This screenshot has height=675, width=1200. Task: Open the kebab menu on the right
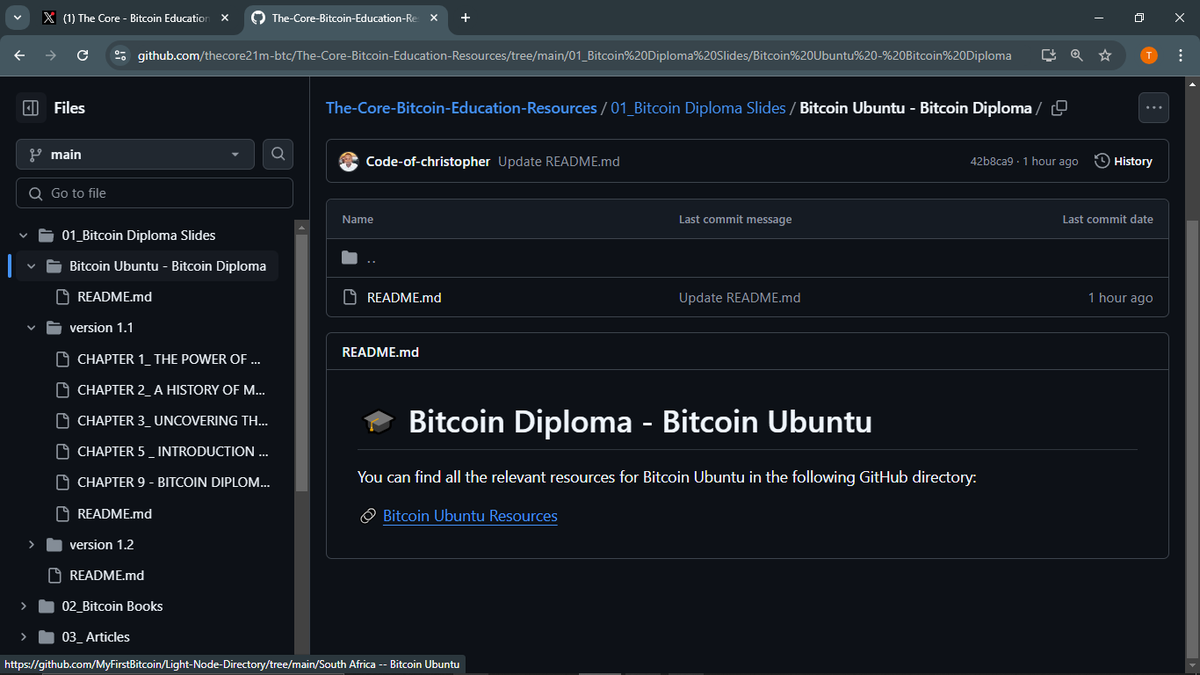[1153, 107]
